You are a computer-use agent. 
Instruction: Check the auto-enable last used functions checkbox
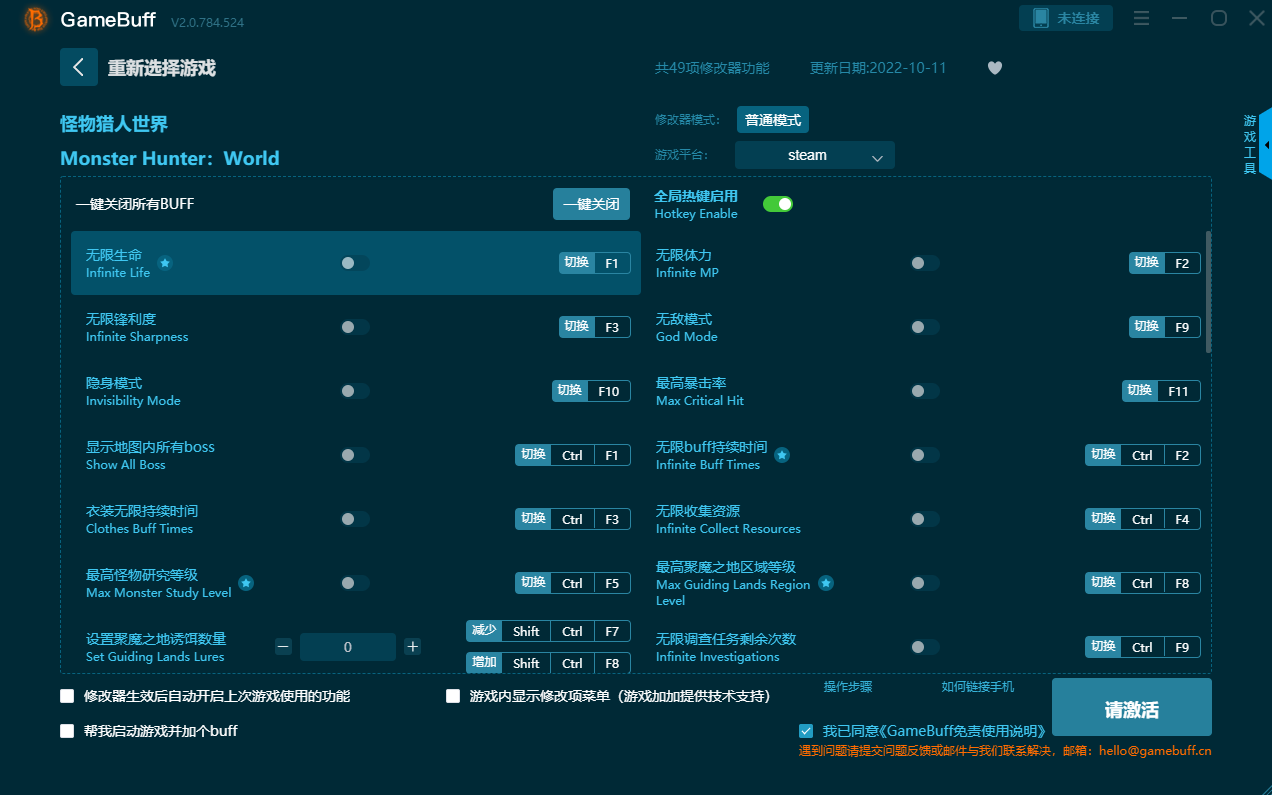coord(68,696)
